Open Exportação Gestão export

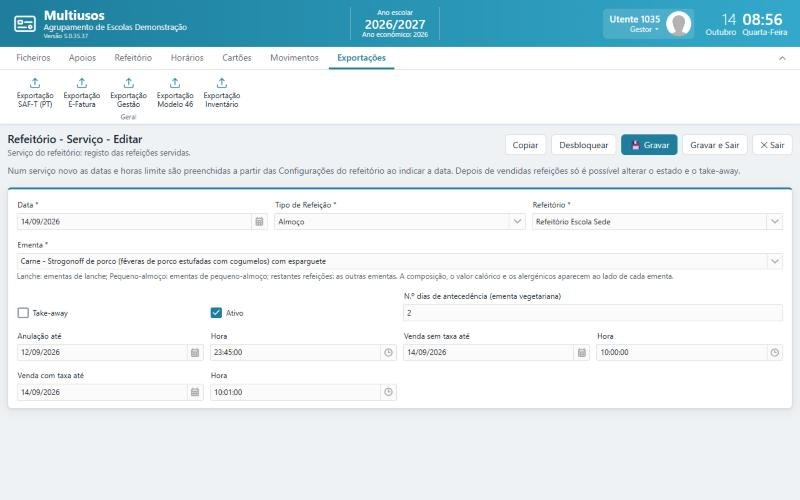pos(129,93)
